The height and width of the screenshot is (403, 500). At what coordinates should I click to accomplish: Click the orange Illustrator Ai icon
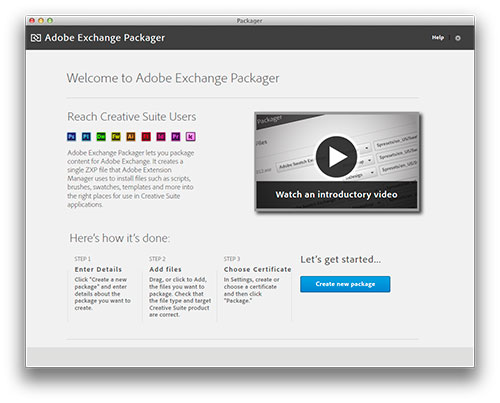(x=131, y=137)
